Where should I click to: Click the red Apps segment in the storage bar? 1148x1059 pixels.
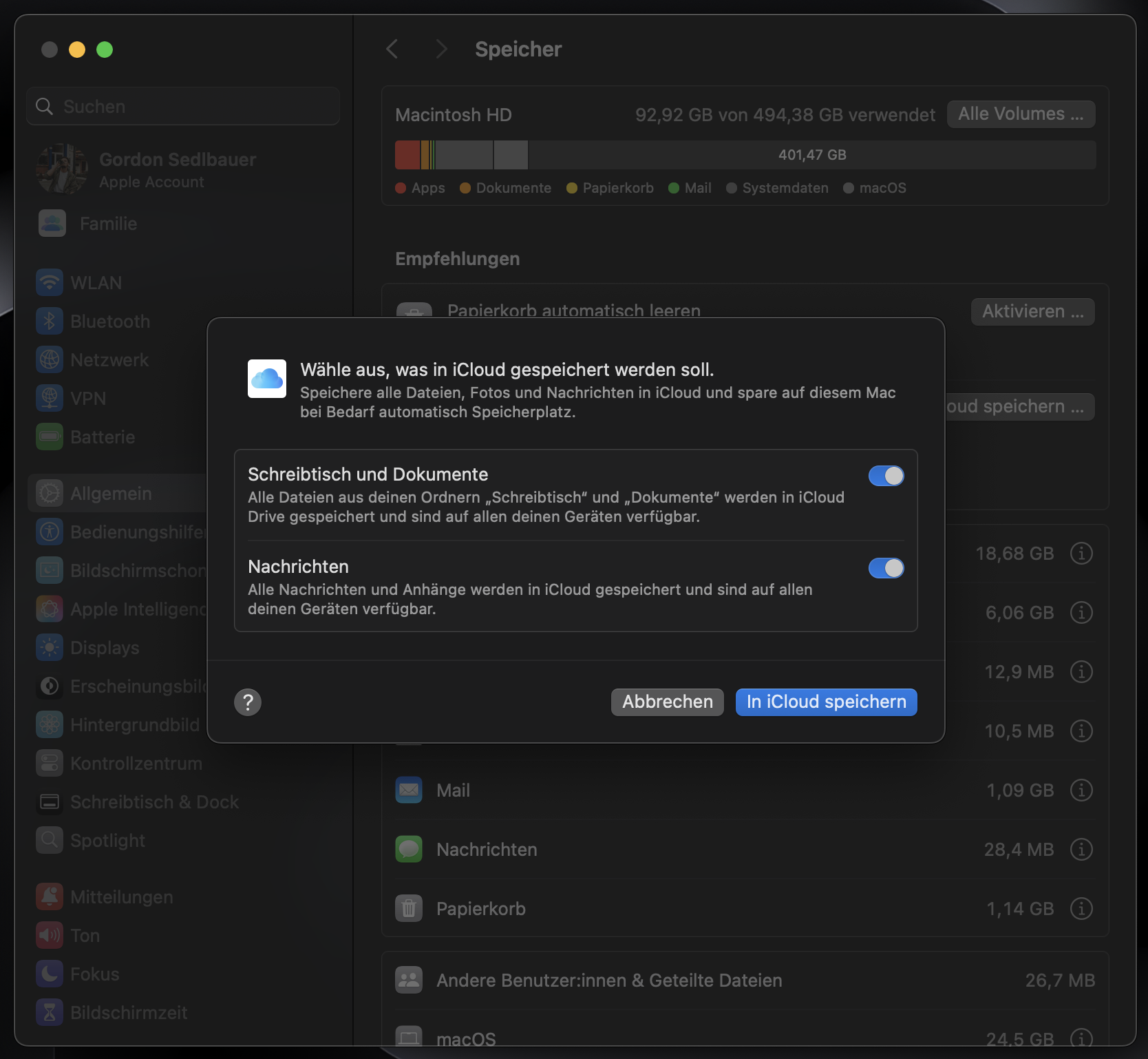coord(407,154)
